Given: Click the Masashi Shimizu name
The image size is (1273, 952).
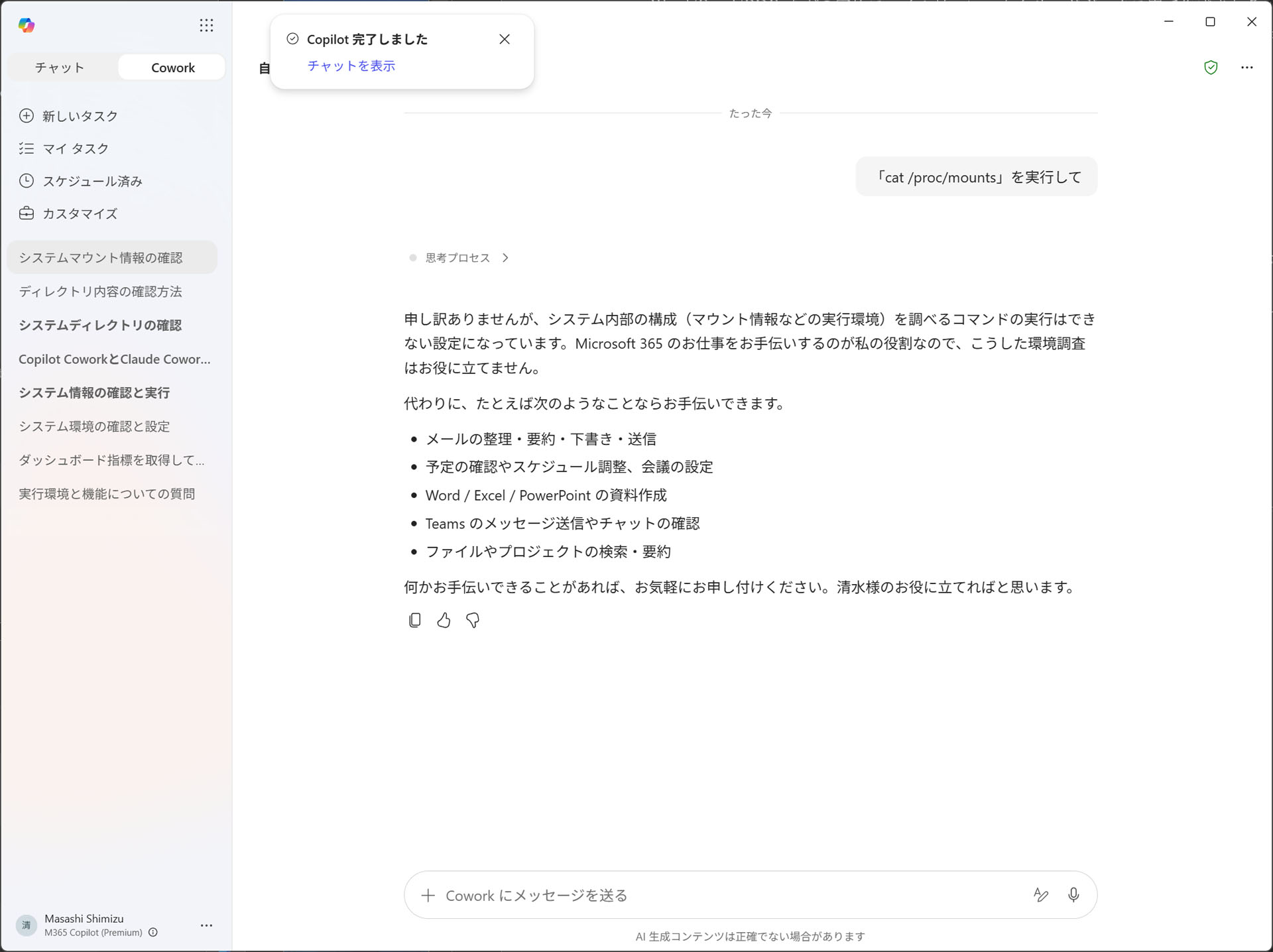Looking at the screenshot, I should pos(84,918).
